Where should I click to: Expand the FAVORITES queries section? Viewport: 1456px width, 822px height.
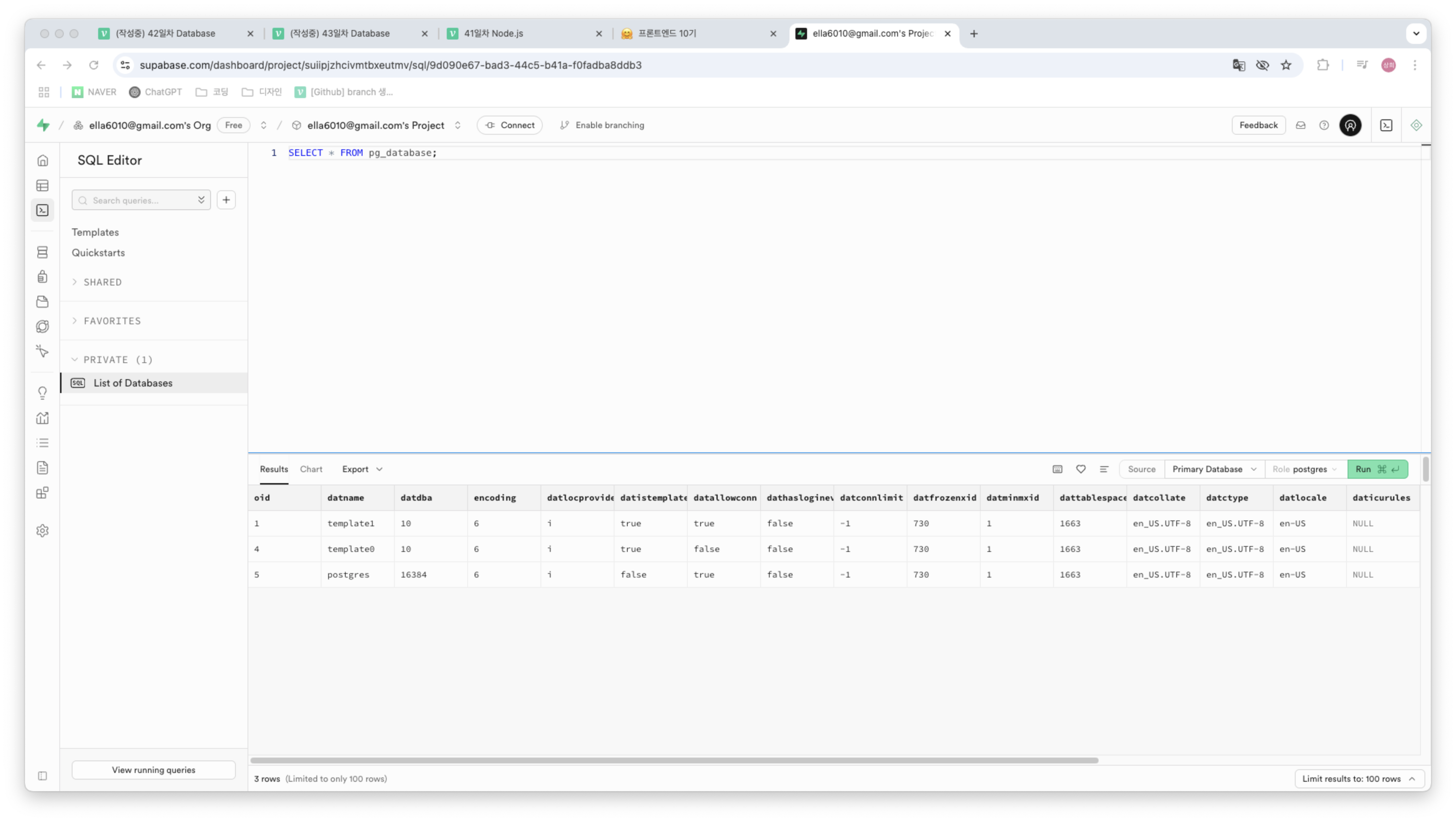coord(106,321)
